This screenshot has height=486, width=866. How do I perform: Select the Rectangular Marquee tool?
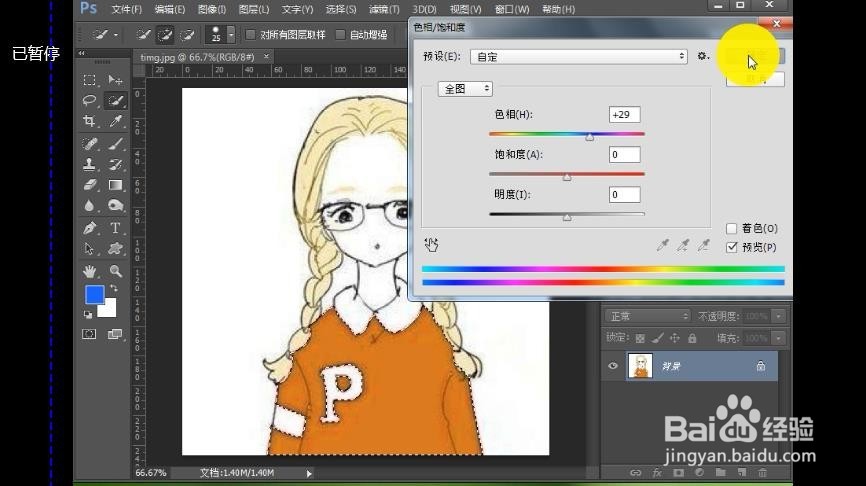[x=89, y=80]
